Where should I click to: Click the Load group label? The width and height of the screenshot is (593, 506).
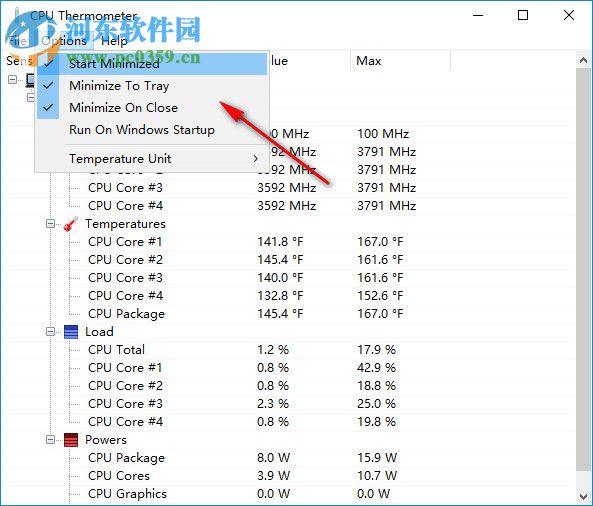tap(99, 332)
